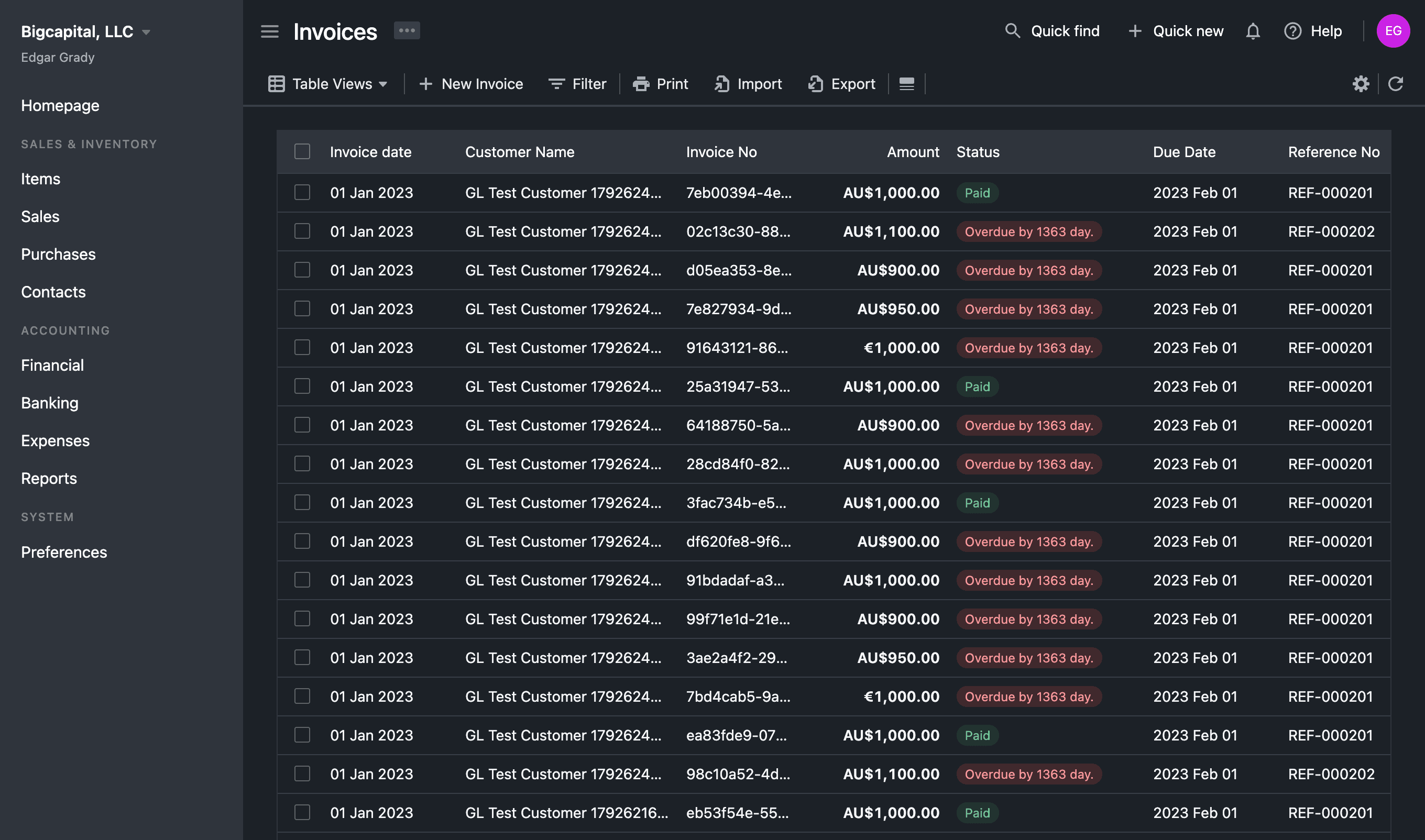Toggle the sidebar hamburger menu
This screenshot has height=840, width=1425.
[269, 31]
